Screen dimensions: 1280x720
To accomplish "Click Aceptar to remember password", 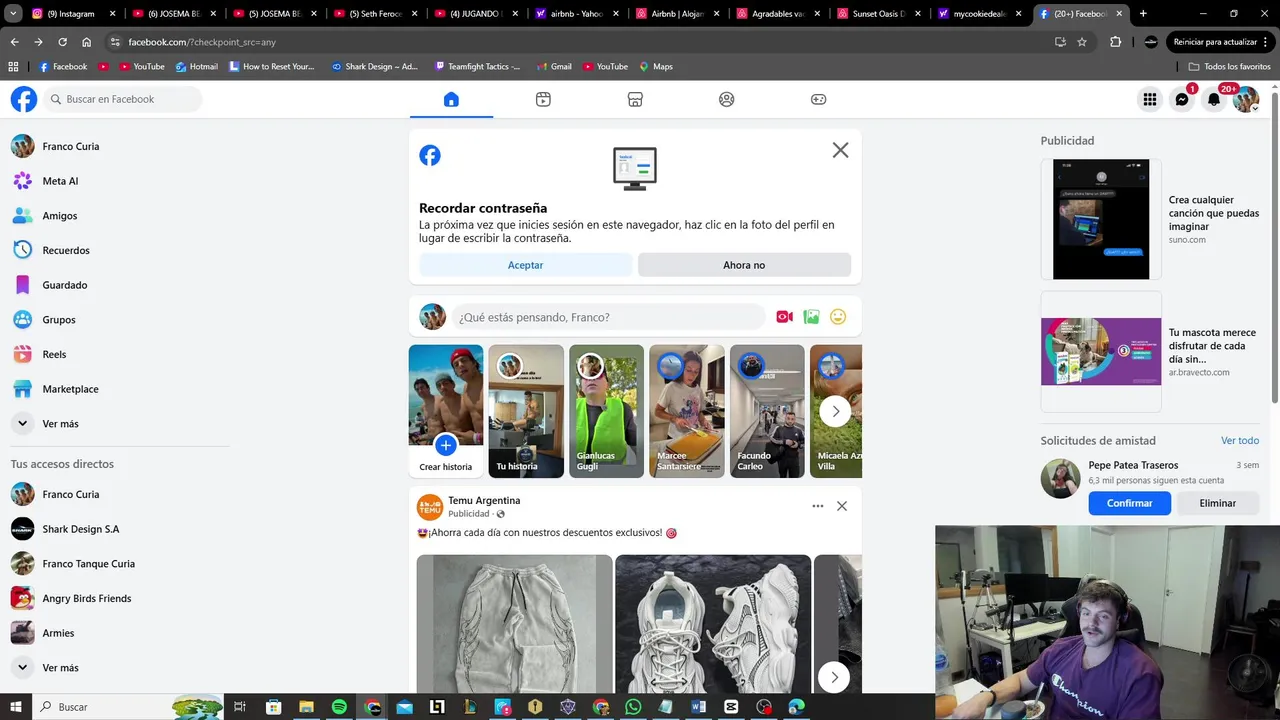I will coord(525,265).
